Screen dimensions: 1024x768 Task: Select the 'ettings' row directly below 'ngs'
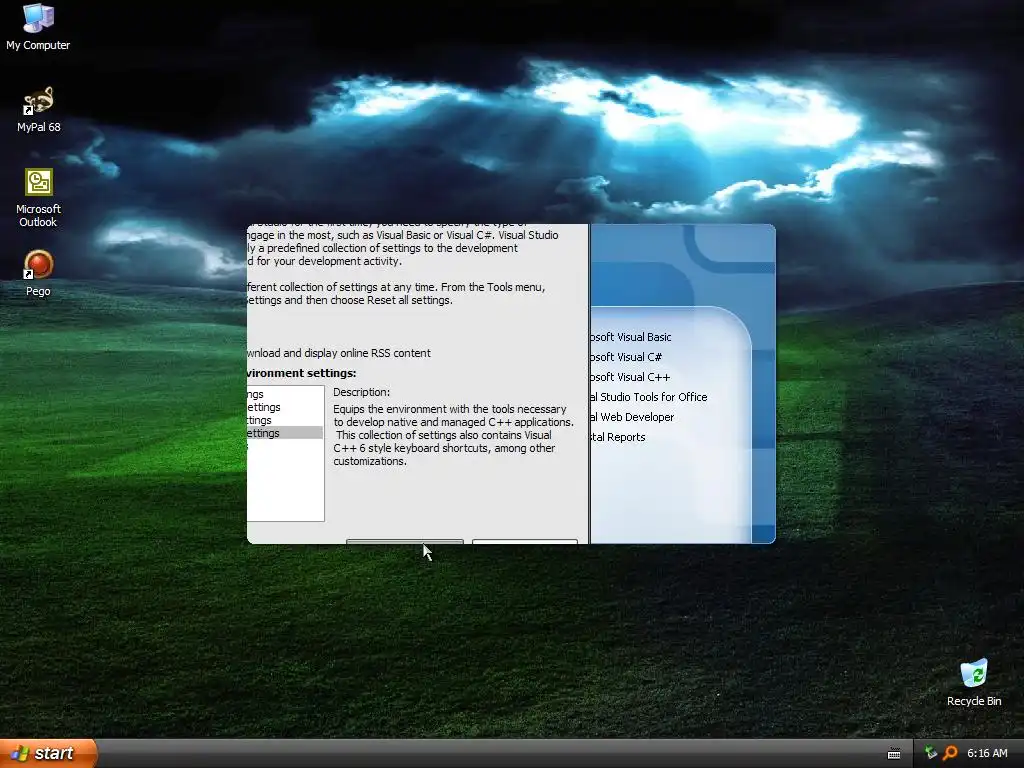coord(285,407)
